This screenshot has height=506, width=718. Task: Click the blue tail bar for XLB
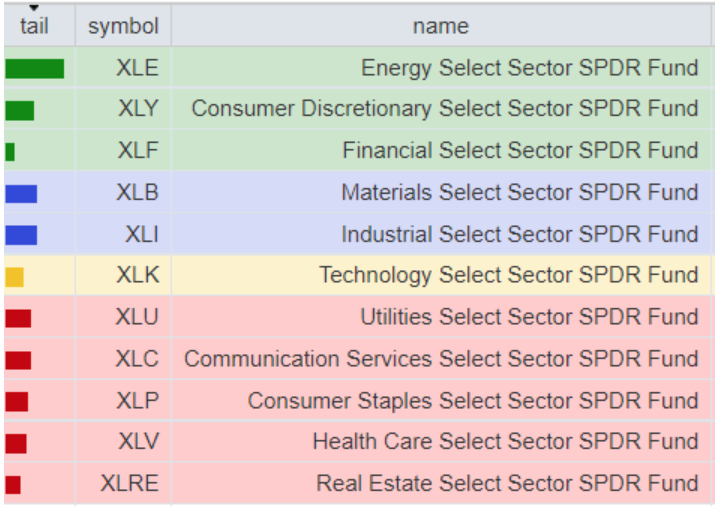click(21, 193)
